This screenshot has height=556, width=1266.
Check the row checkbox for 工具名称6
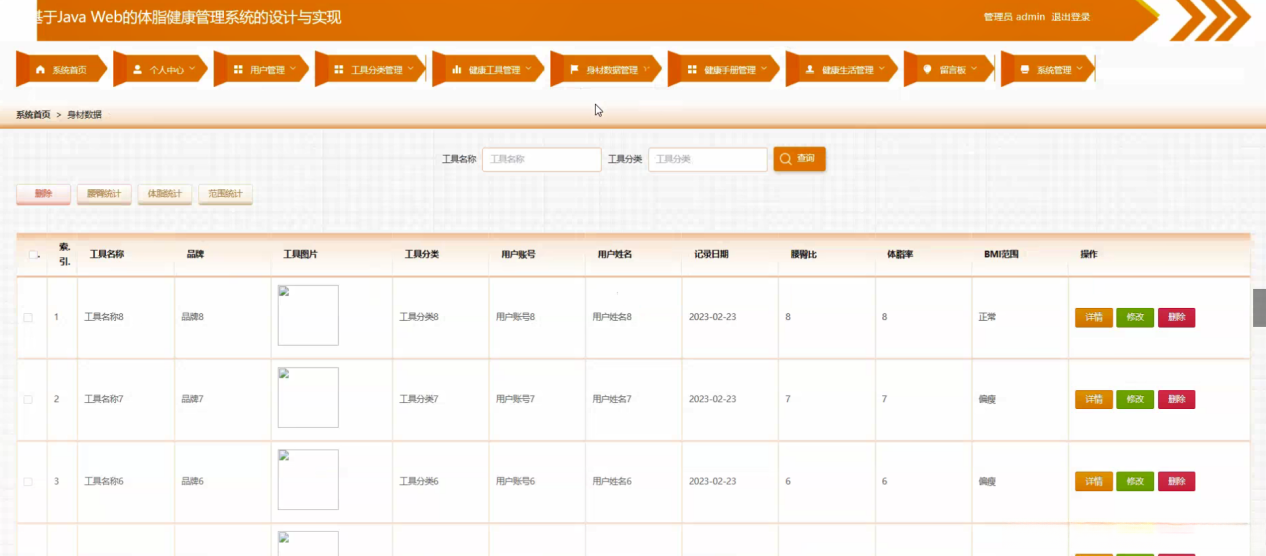click(x=28, y=481)
